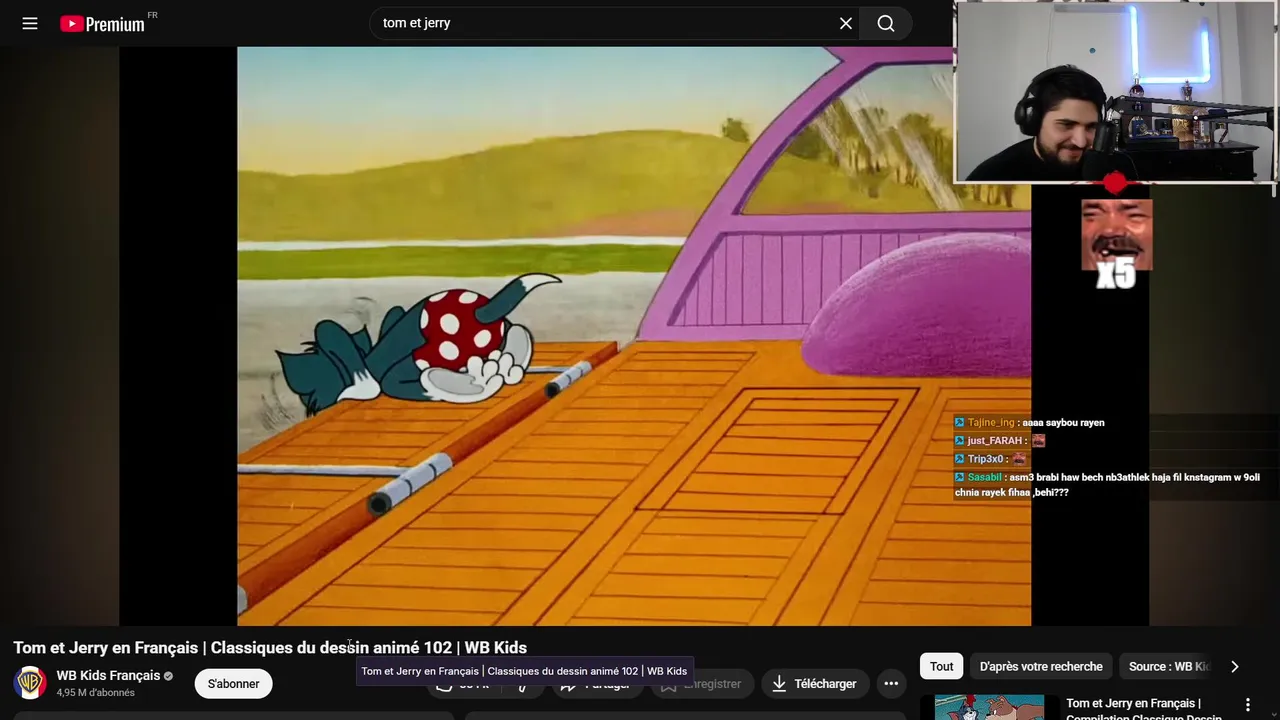Click the webcam overlay of the streamer

tap(1115, 92)
